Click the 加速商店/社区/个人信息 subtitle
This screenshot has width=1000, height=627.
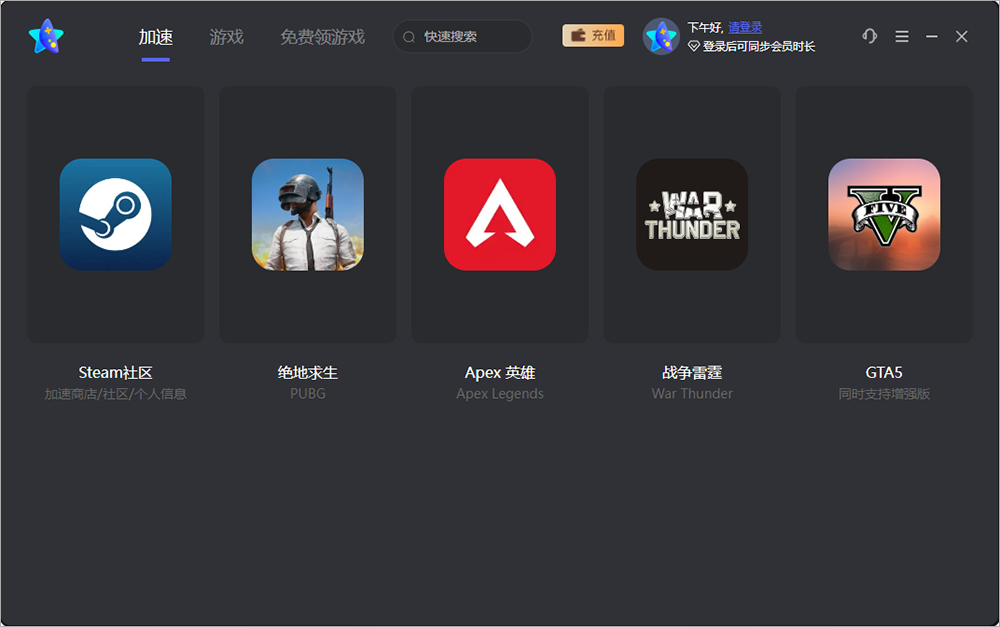(115, 394)
